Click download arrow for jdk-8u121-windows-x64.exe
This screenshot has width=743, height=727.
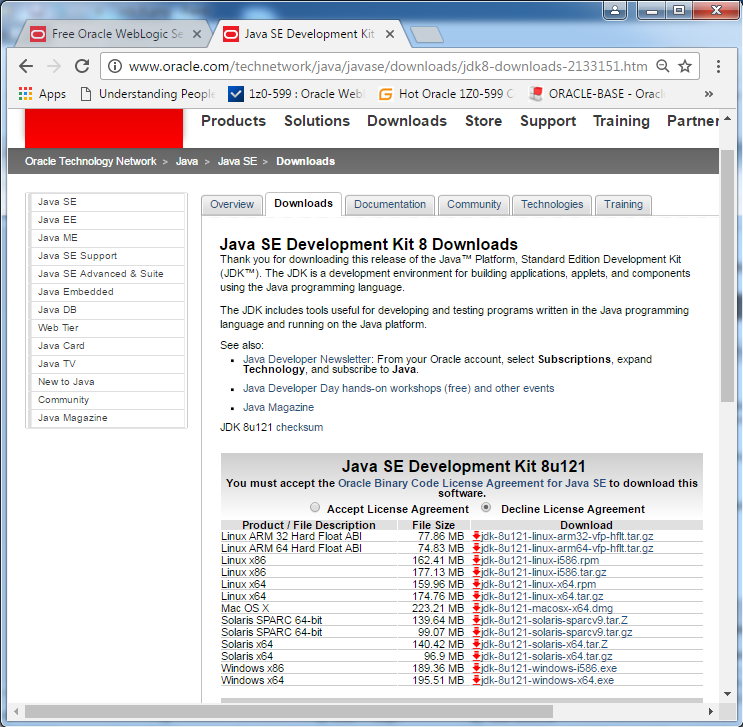click(x=476, y=680)
